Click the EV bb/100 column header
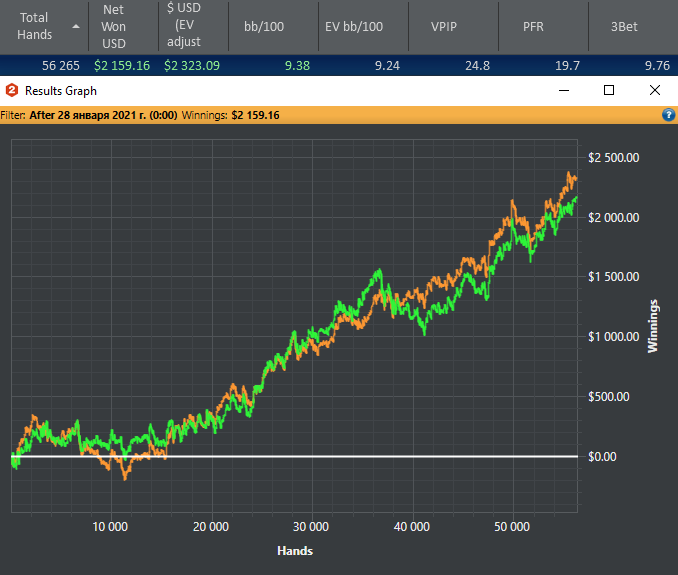Image resolution: width=678 pixels, height=575 pixels. click(x=353, y=26)
